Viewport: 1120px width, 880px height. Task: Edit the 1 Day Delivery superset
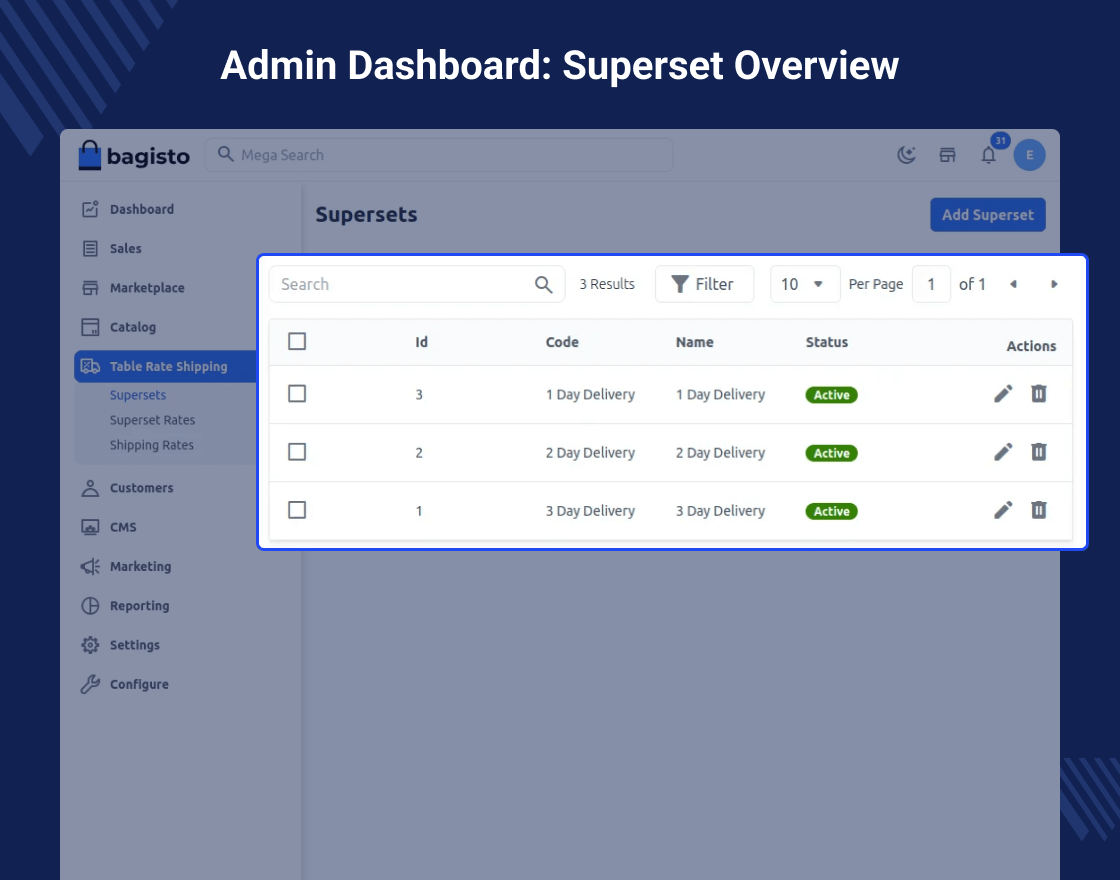point(1003,394)
